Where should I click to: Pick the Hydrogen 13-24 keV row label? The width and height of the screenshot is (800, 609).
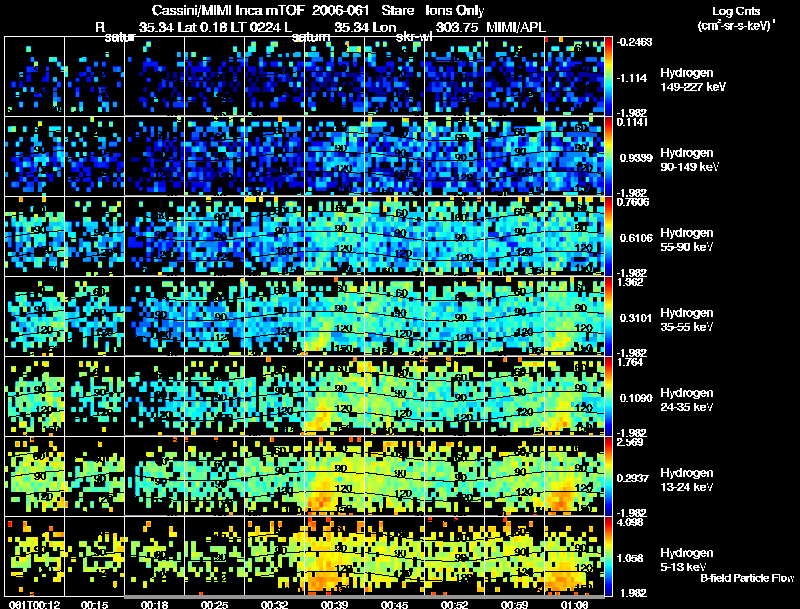coord(687,480)
